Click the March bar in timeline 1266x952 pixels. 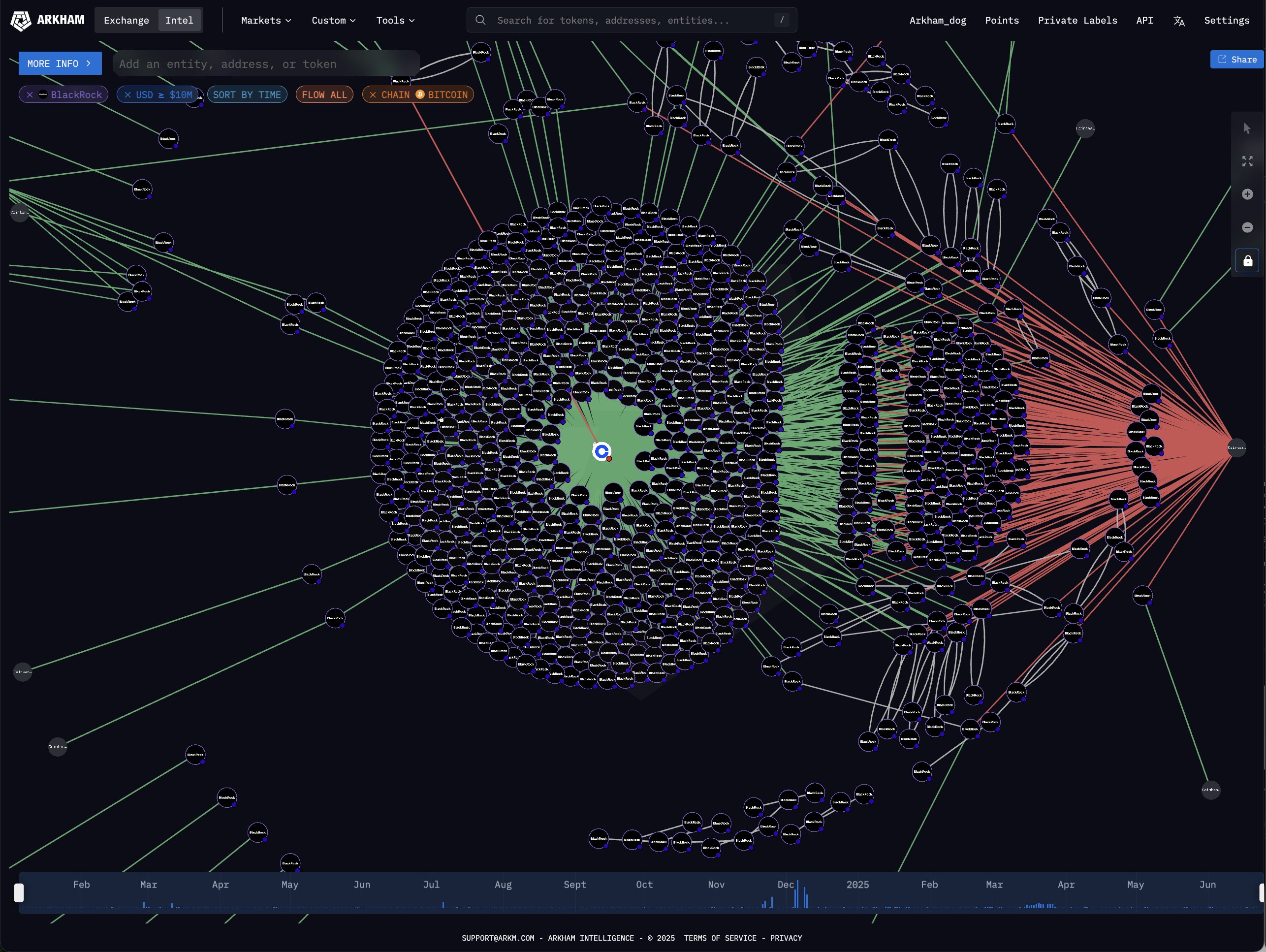(x=144, y=905)
